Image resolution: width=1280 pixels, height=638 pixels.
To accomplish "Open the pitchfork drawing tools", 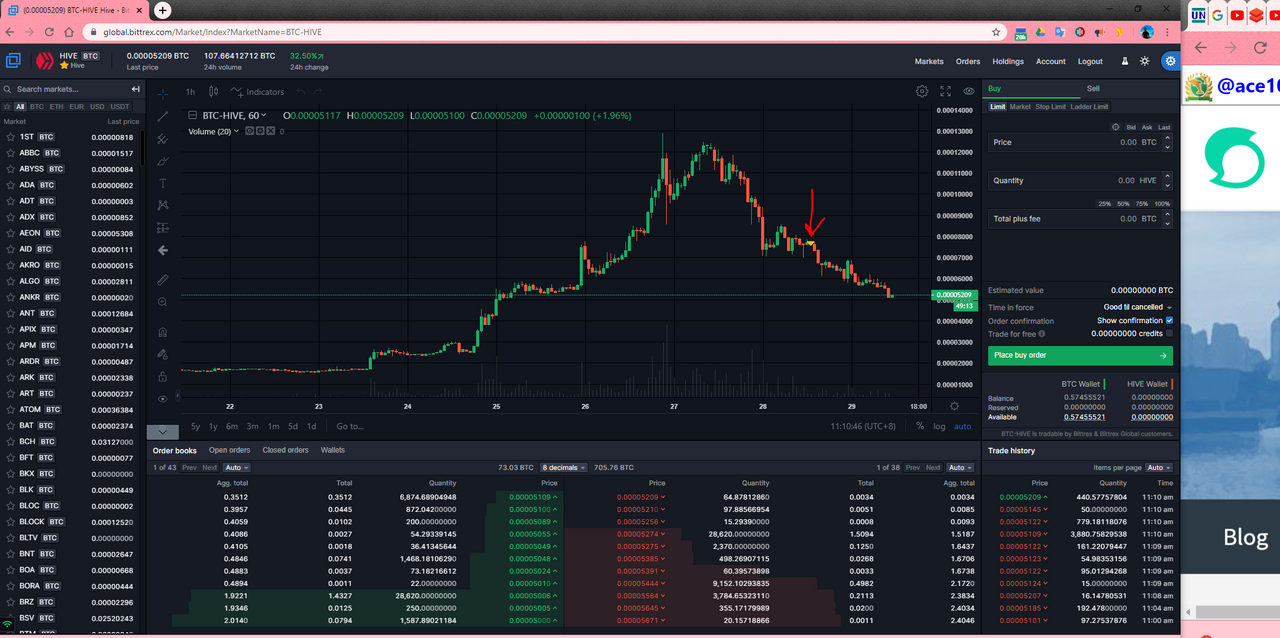I will click(162, 139).
